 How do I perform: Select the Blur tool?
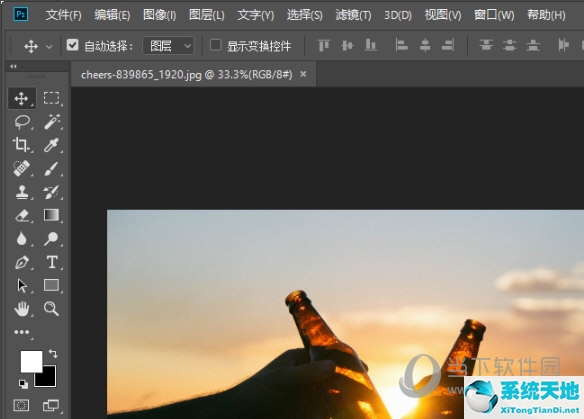(x=22, y=239)
